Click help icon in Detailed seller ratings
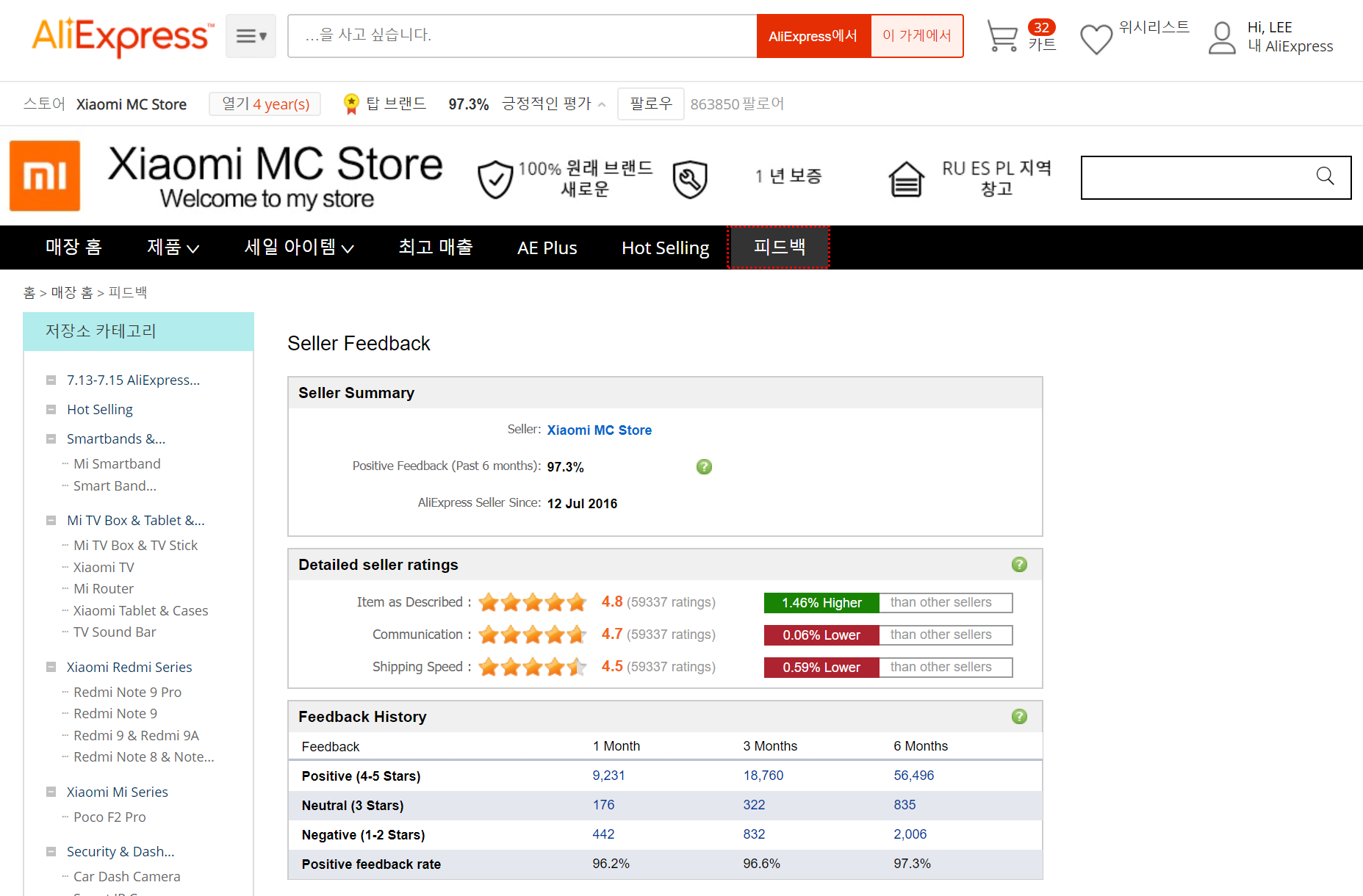 1019,564
